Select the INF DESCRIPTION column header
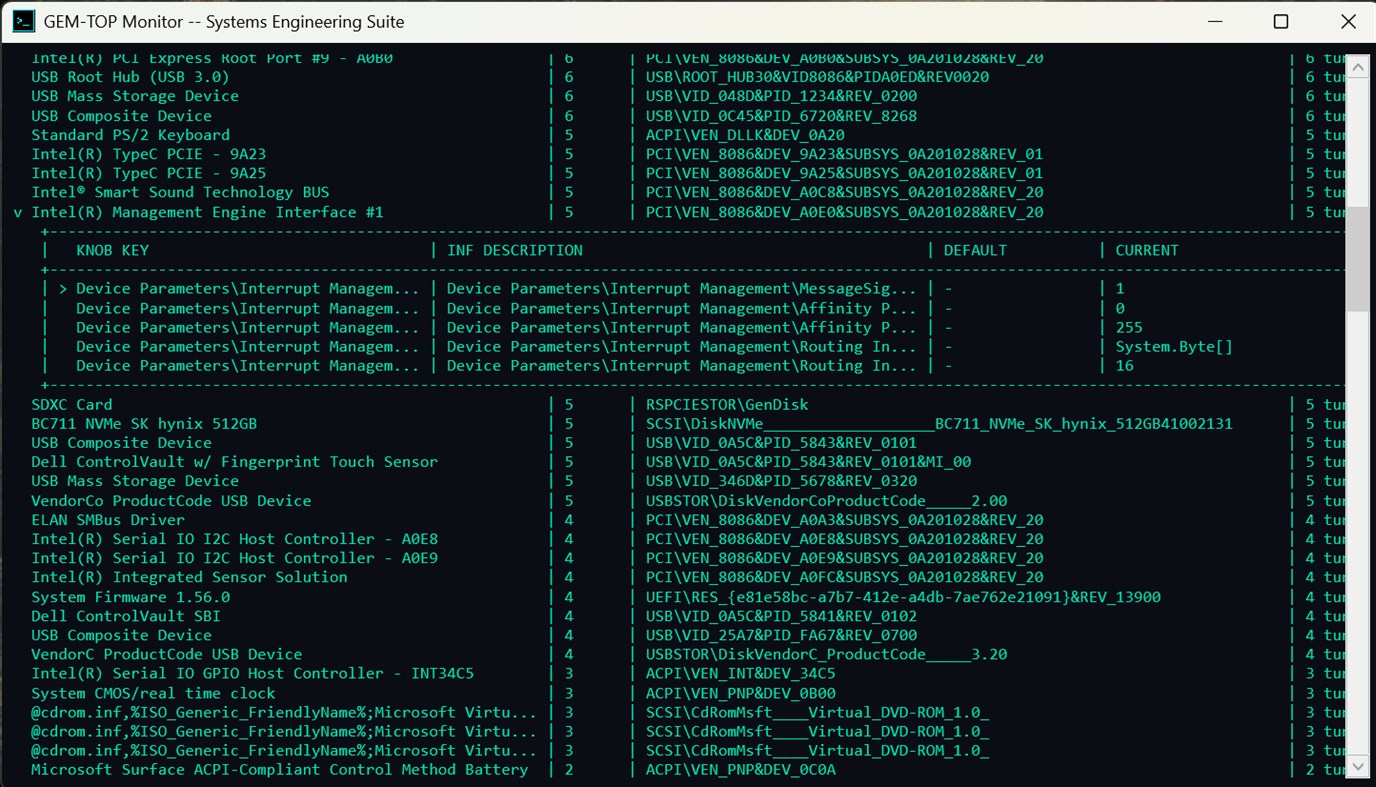Image resolution: width=1376 pixels, height=787 pixels. (x=514, y=250)
